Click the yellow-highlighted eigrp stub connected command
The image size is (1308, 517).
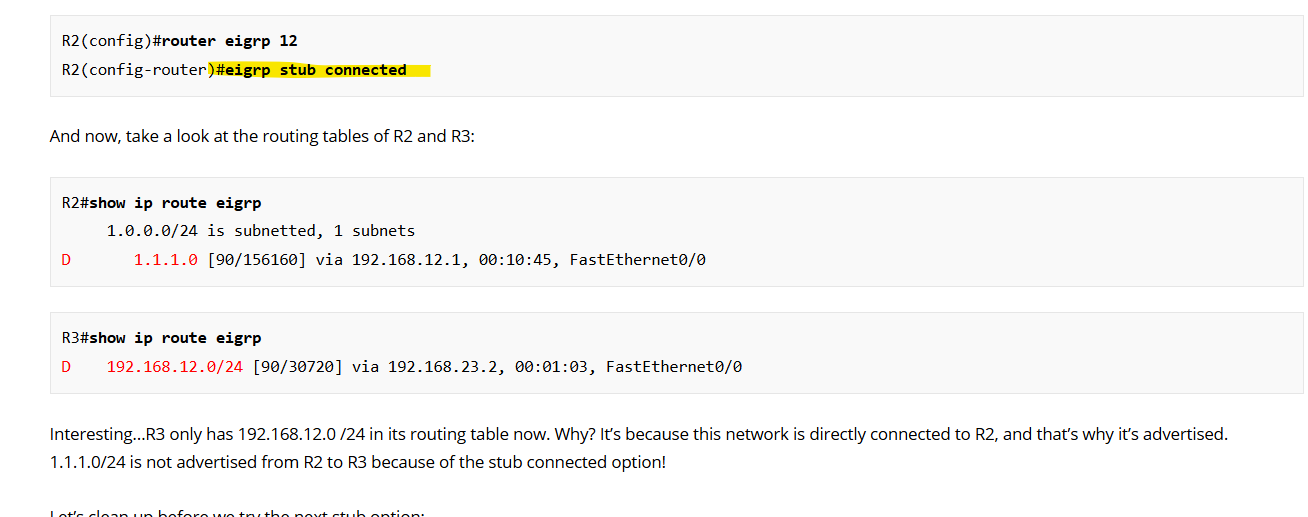(x=319, y=70)
